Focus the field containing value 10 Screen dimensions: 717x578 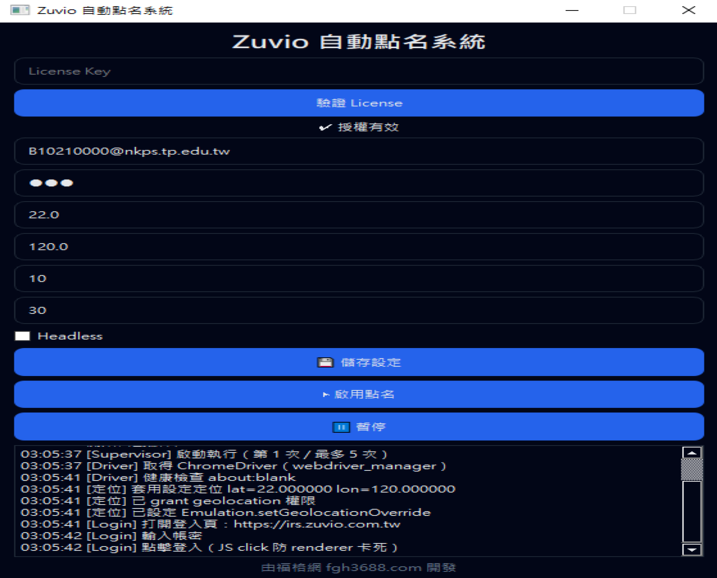coord(358,279)
